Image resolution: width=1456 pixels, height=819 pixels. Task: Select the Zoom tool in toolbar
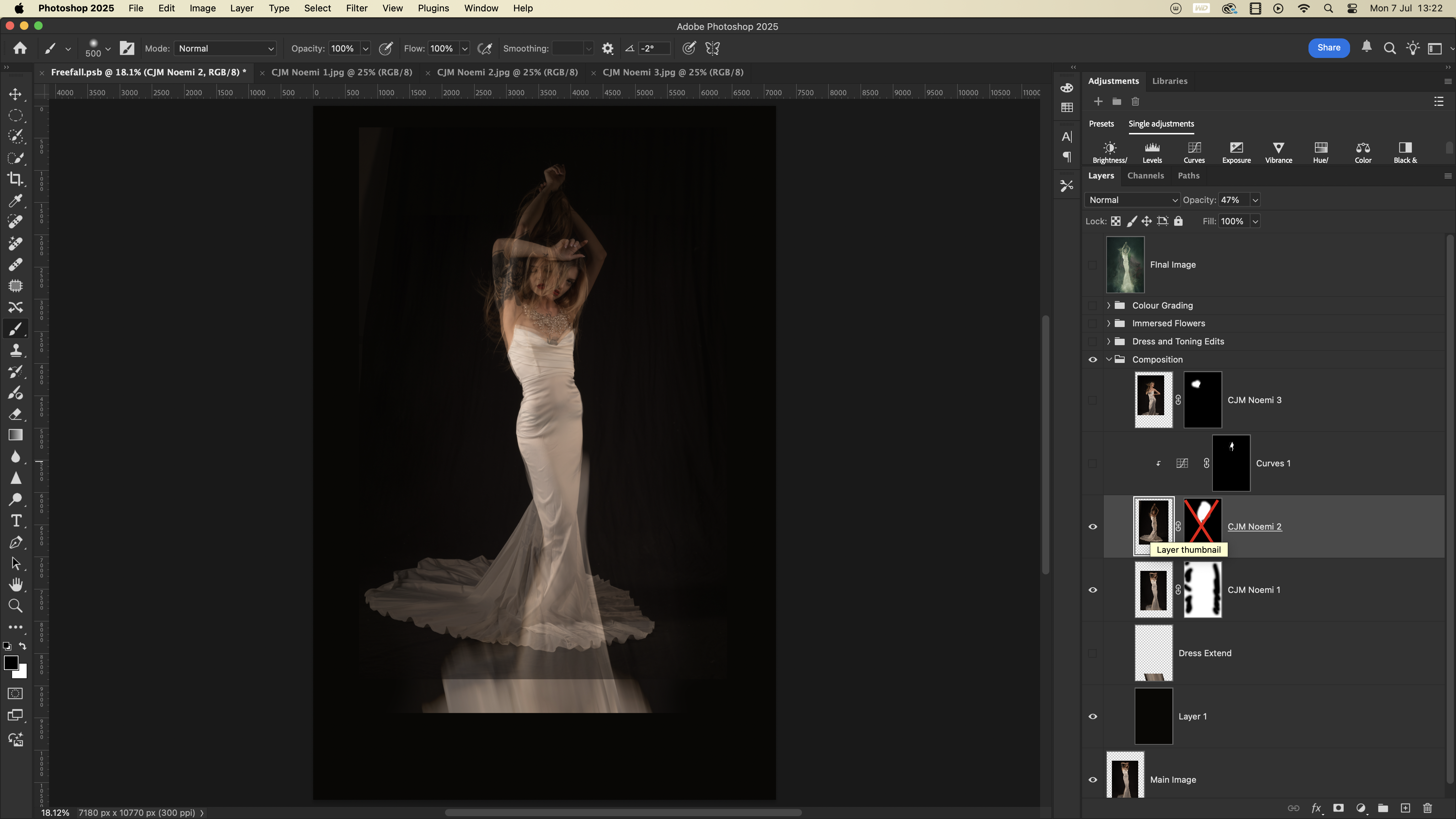pyautogui.click(x=15, y=606)
